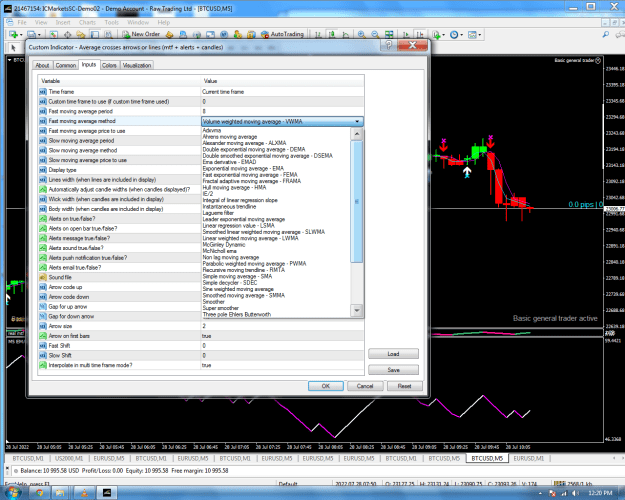Viewport: 625px width, 500px height.
Task: Open the Indicators list toolbar icon
Action: tap(436, 35)
